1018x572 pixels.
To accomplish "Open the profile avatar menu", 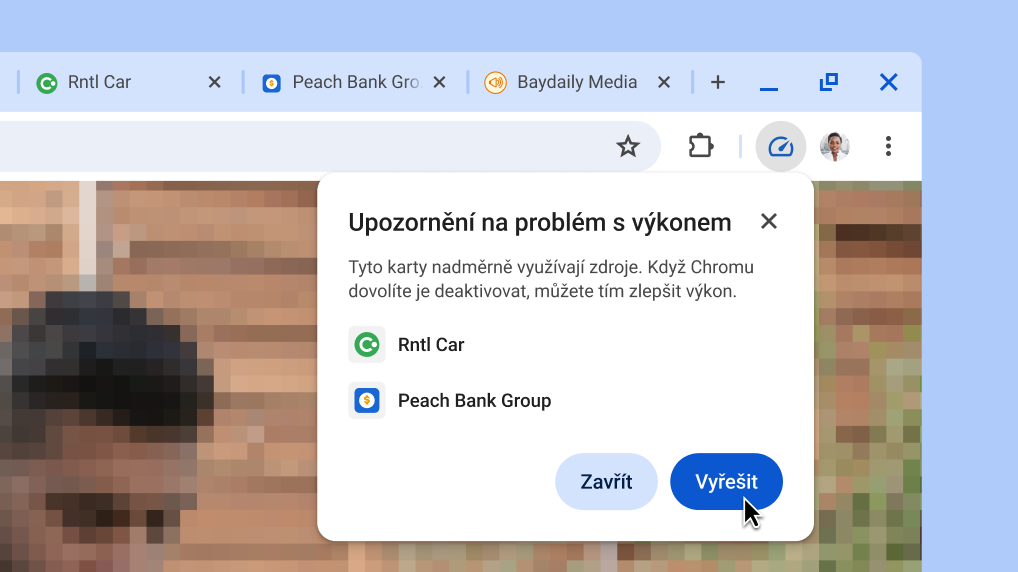I will 834,146.
